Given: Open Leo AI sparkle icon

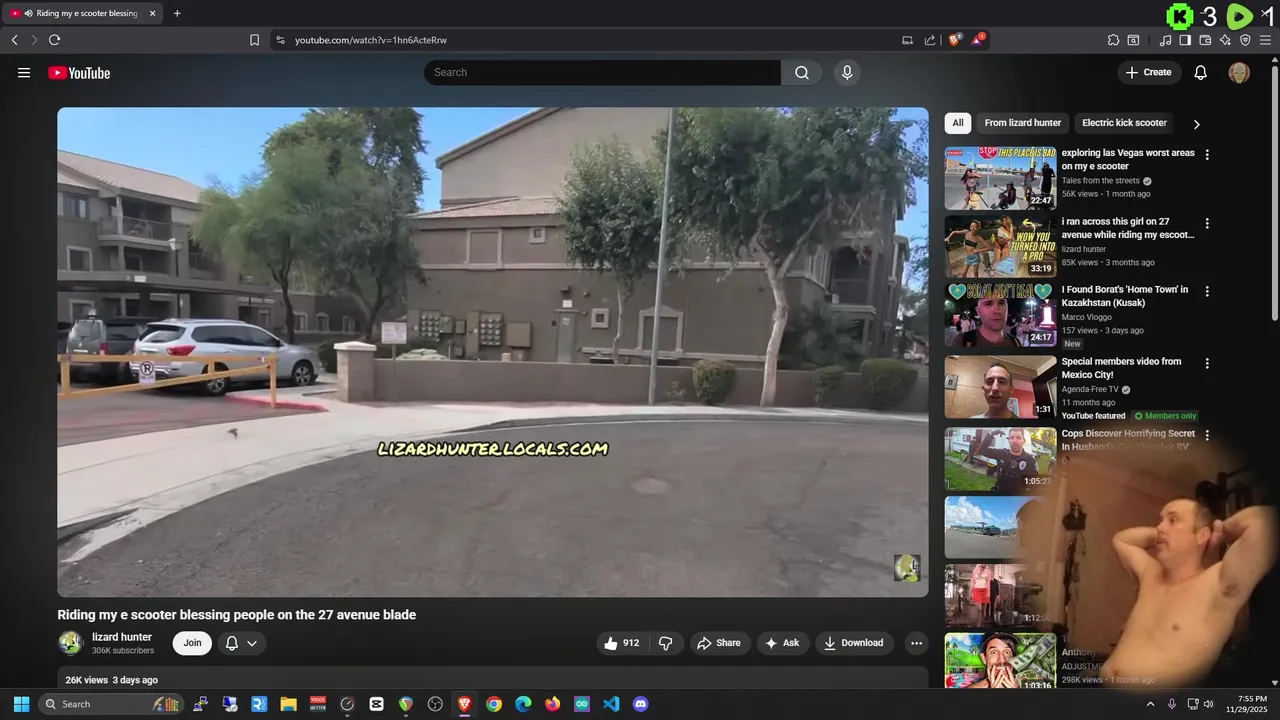Looking at the screenshot, I should tap(1225, 40).
